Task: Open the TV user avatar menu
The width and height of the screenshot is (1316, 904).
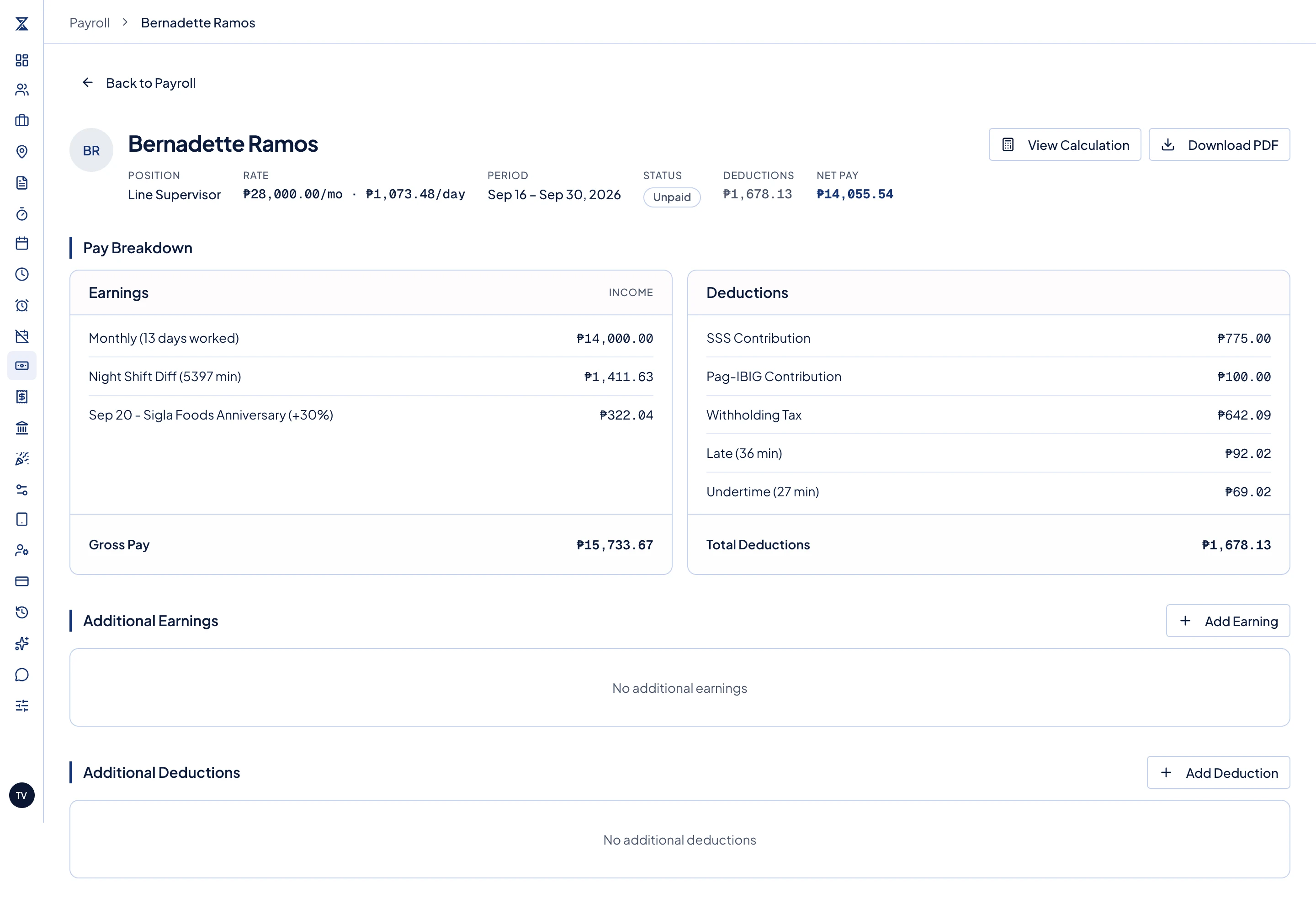Action: click(21, 796)
